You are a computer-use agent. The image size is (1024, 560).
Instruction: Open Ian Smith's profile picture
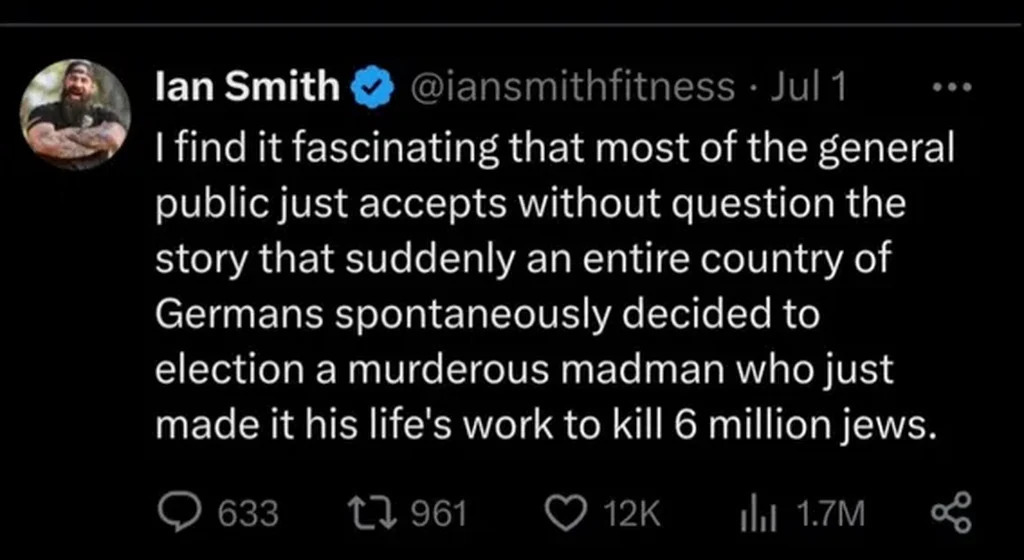point(76,114)
